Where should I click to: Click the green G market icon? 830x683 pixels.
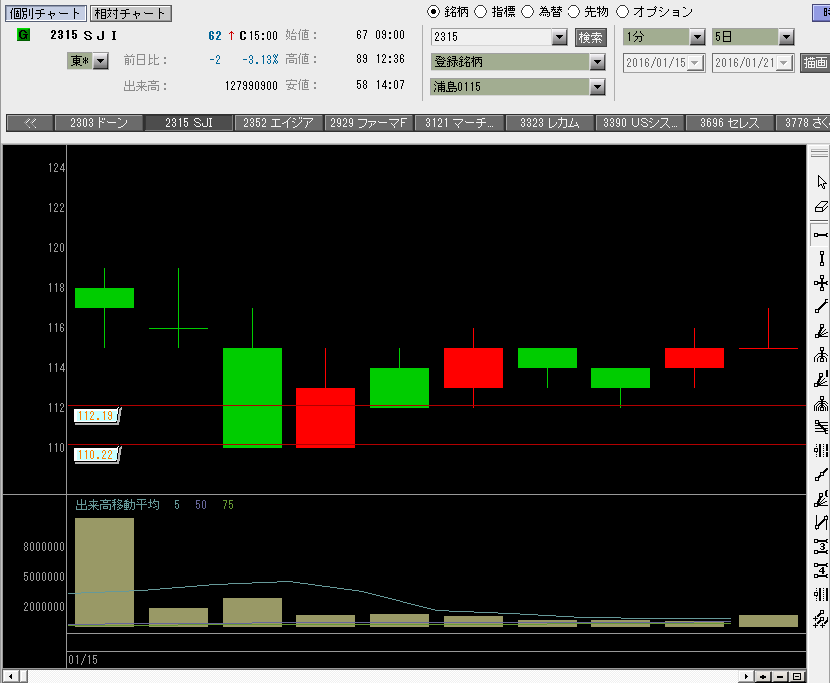[23, 35]
